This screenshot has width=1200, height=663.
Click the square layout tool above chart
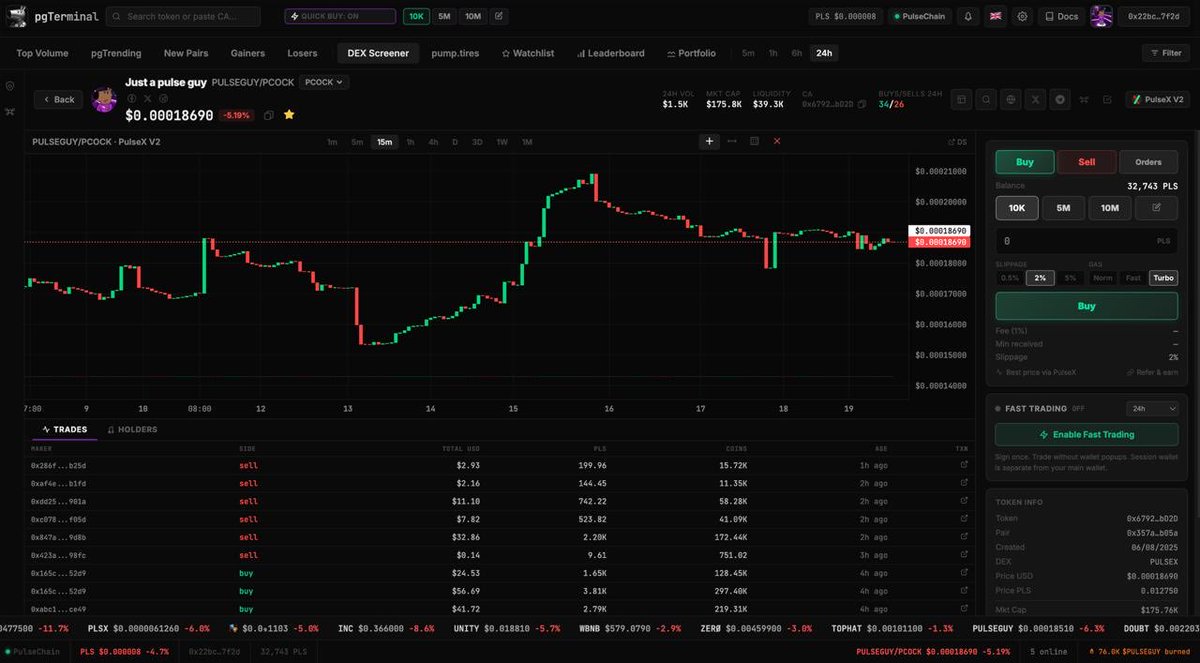(754, 141)
